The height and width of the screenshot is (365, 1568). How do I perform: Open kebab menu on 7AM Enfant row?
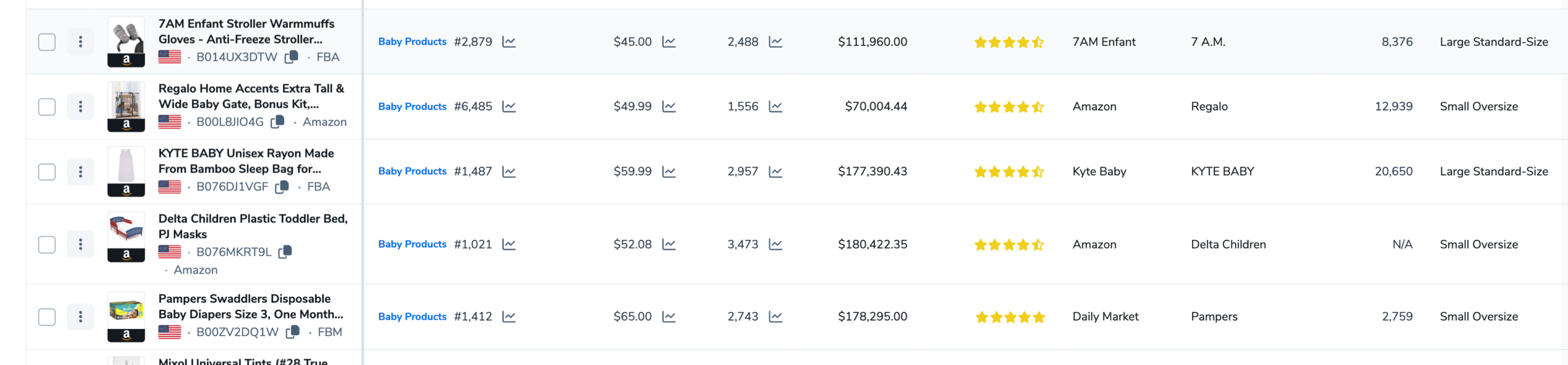(x=80, y=42)
